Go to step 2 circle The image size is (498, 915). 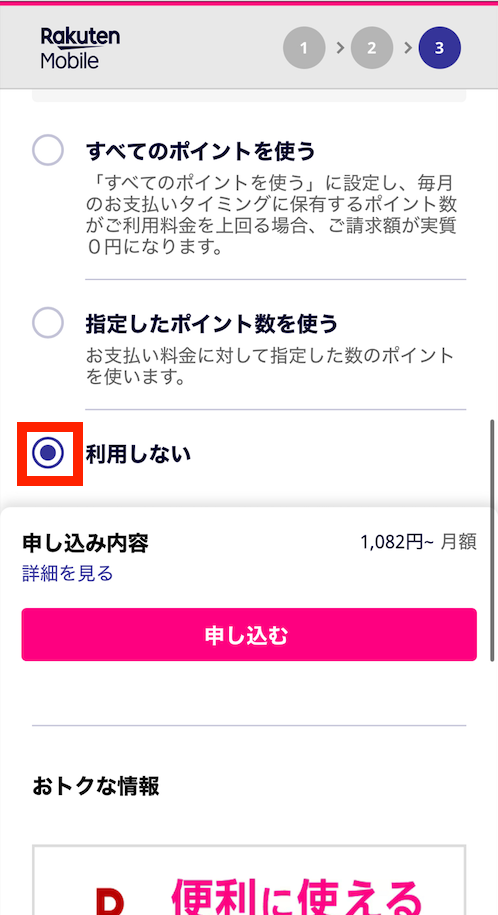tap(372, 48)
